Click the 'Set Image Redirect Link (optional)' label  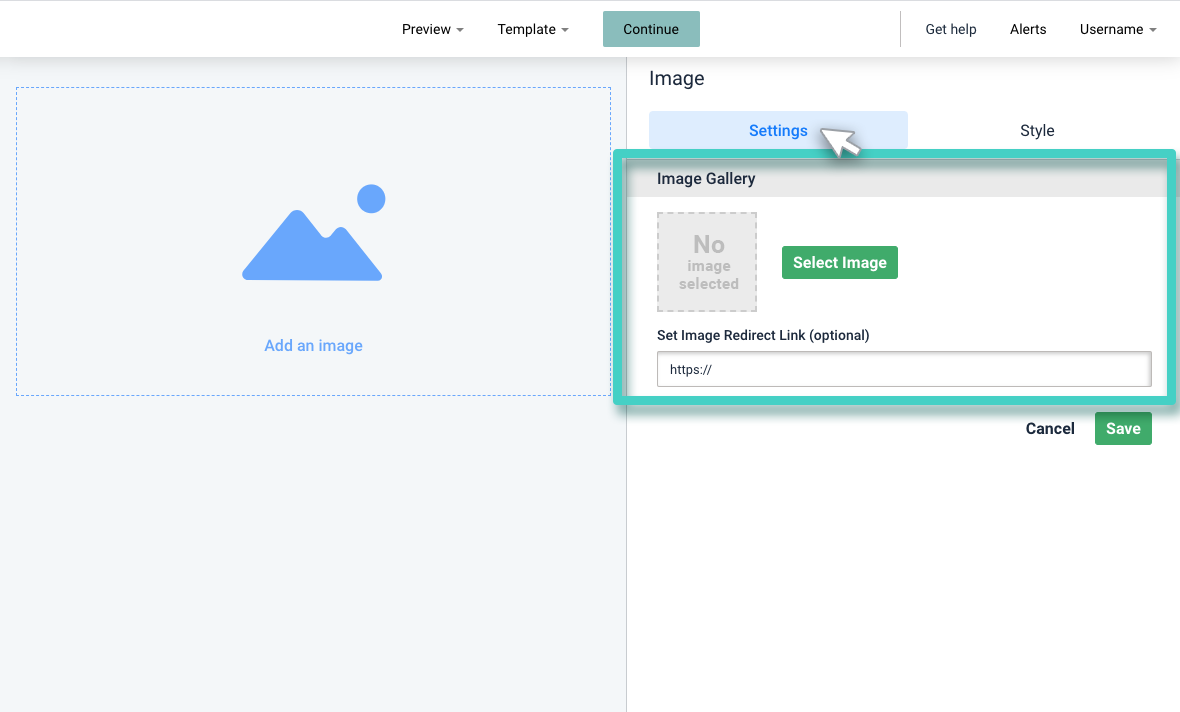(763, 335)
